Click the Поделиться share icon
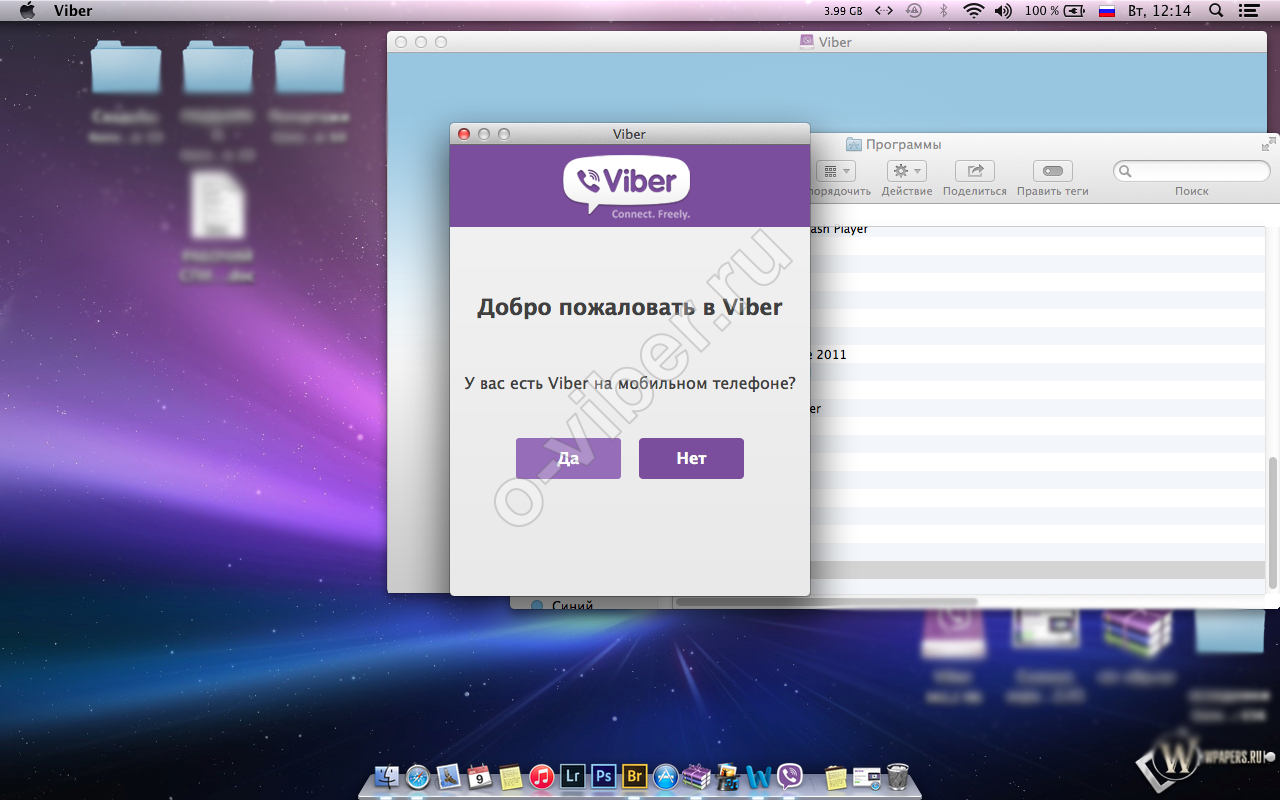This screenshot has height=800, width=1280. 974,172
